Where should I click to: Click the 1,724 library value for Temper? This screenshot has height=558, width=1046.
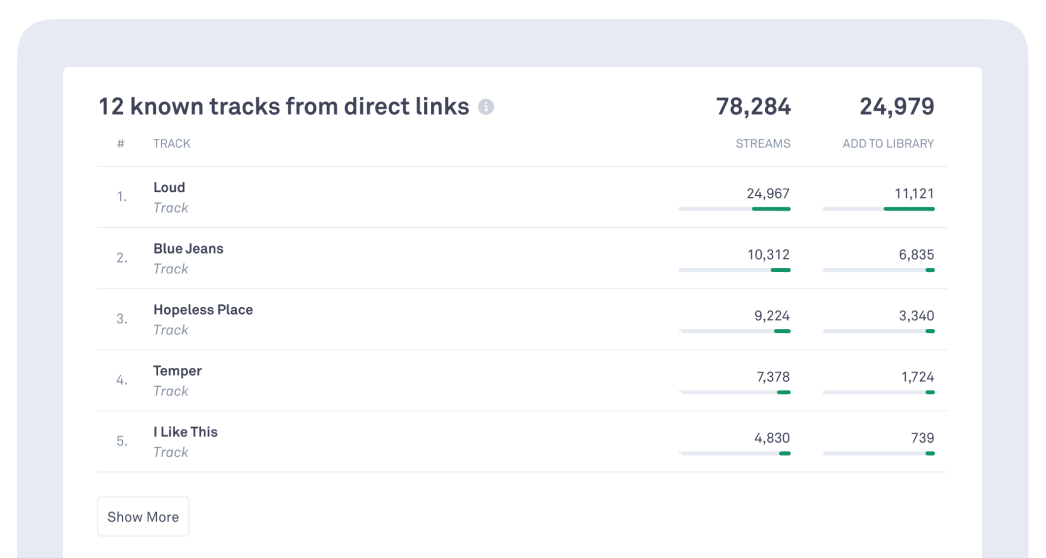[x=917, y=377]
